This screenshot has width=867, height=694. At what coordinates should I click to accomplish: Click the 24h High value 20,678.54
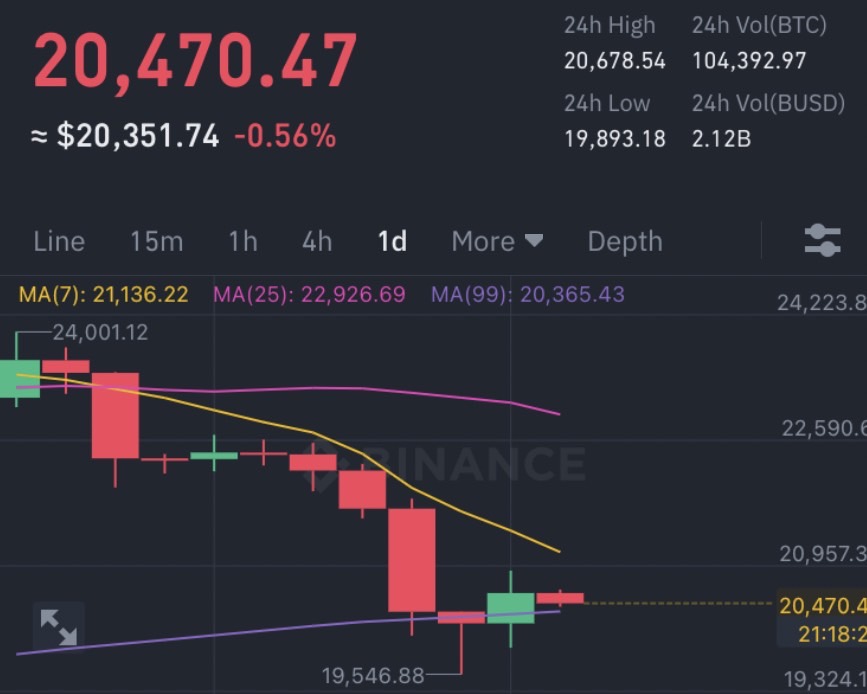click(x=614, y=61)
